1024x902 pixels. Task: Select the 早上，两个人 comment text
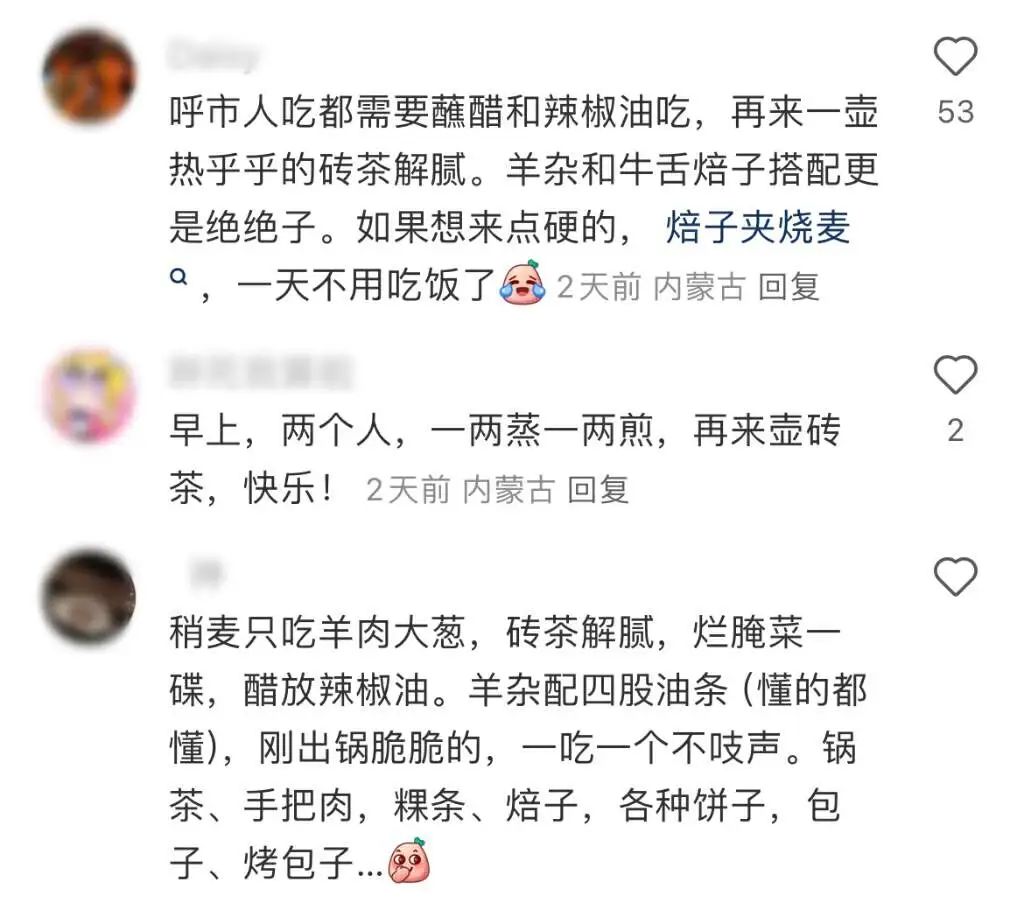tap(504, 460)
